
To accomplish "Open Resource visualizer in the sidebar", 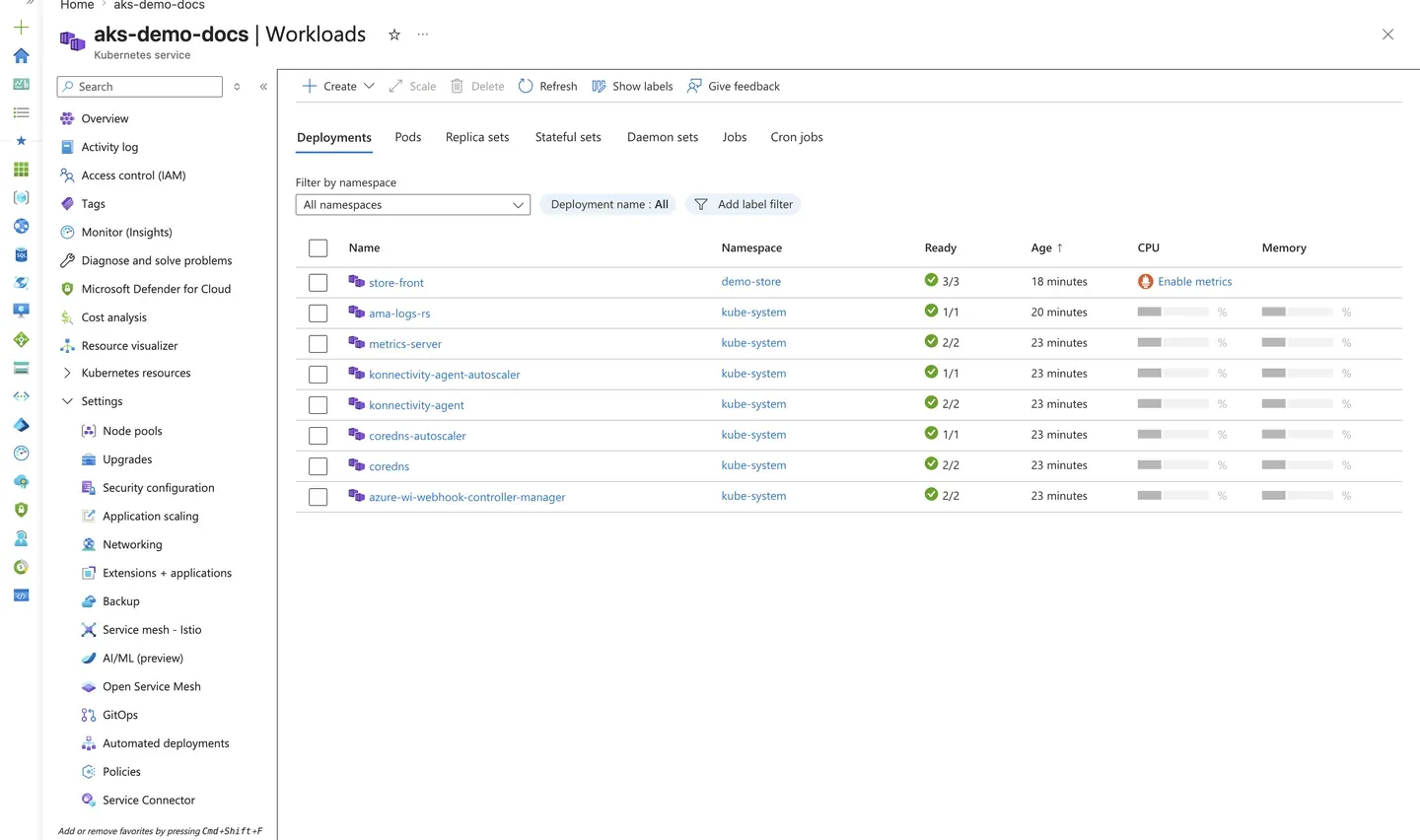I will coord(129,346).
